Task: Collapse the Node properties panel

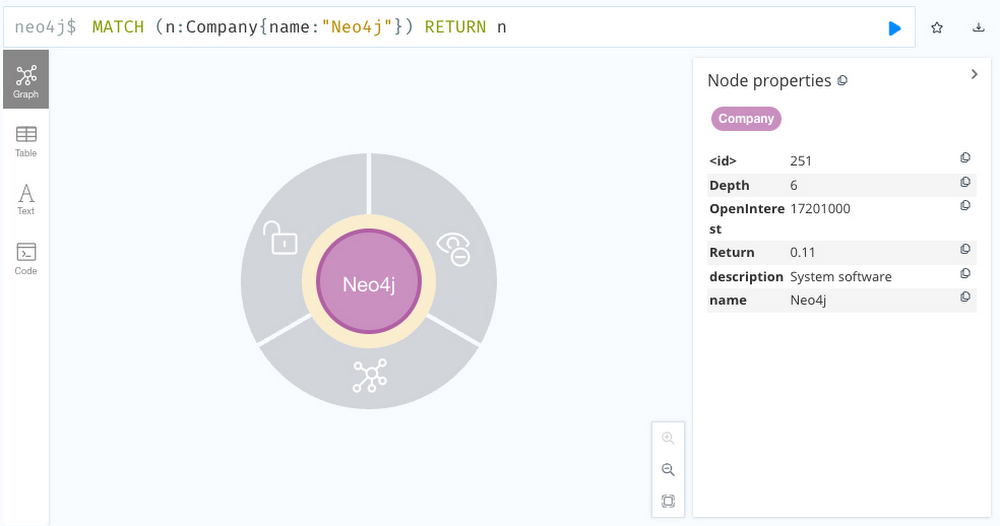Action: [974, 74]
